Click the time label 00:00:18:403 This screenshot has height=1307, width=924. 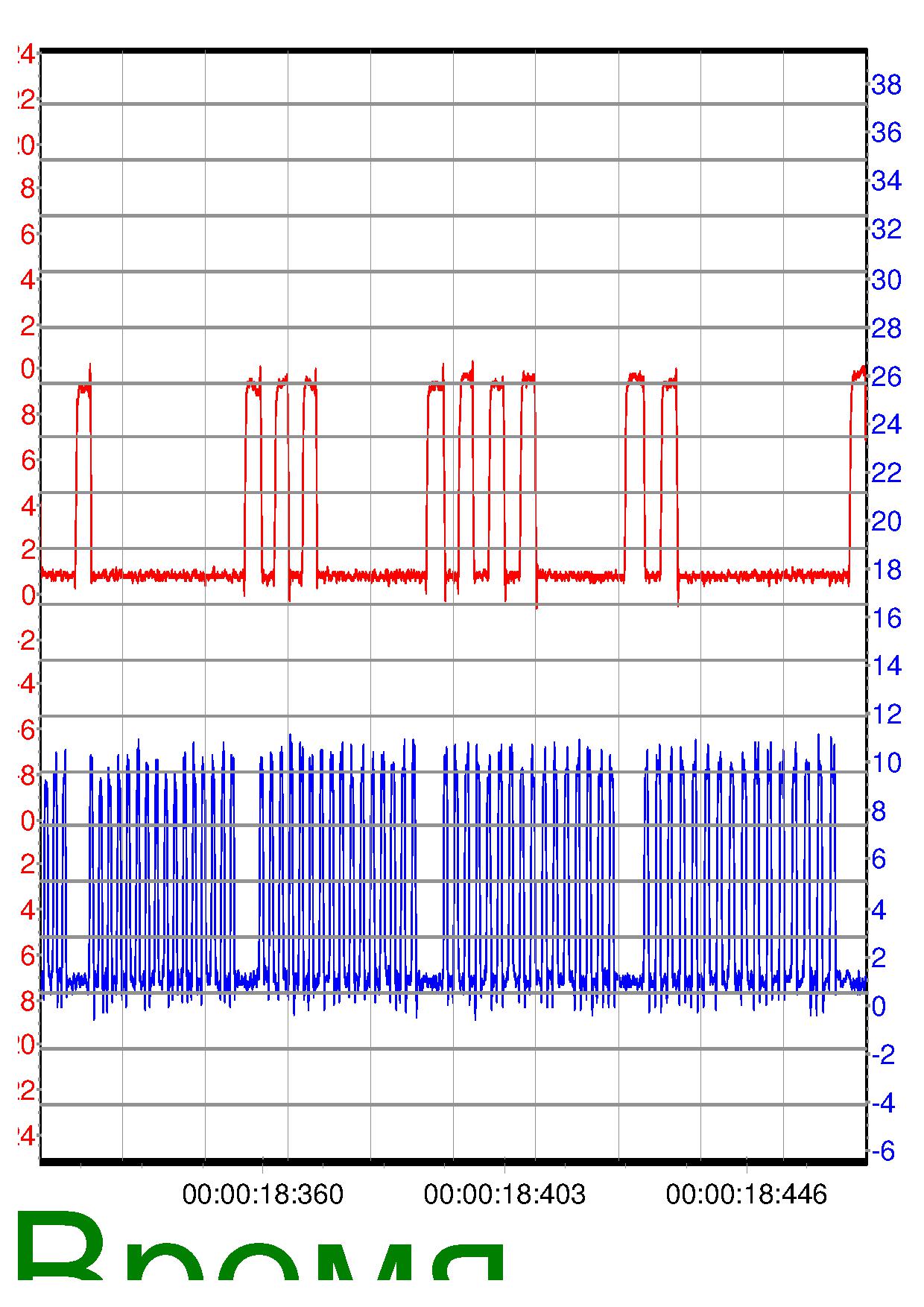tap(504, 1194)
